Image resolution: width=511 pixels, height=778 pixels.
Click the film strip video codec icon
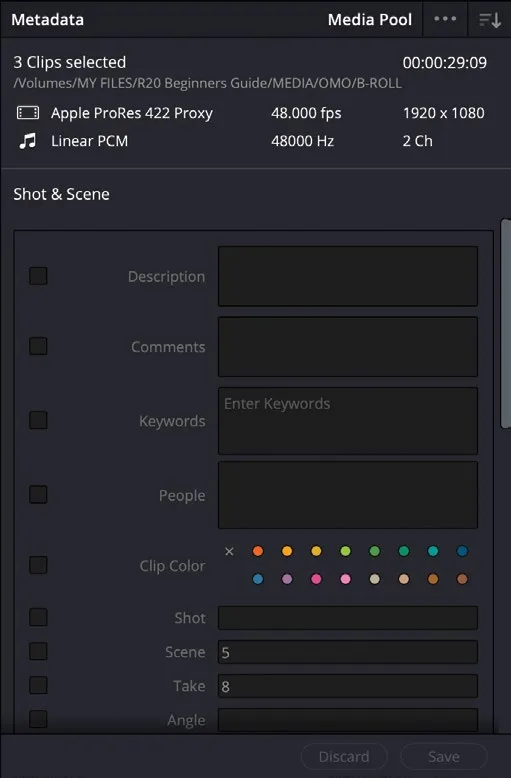click(28, 113)
